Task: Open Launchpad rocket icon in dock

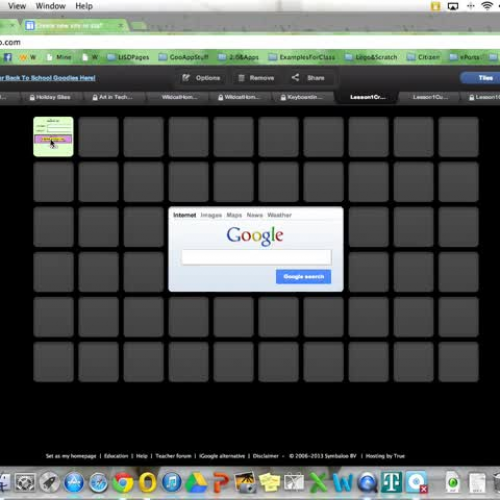Action: pyautogui.click(x=49, y=482)
